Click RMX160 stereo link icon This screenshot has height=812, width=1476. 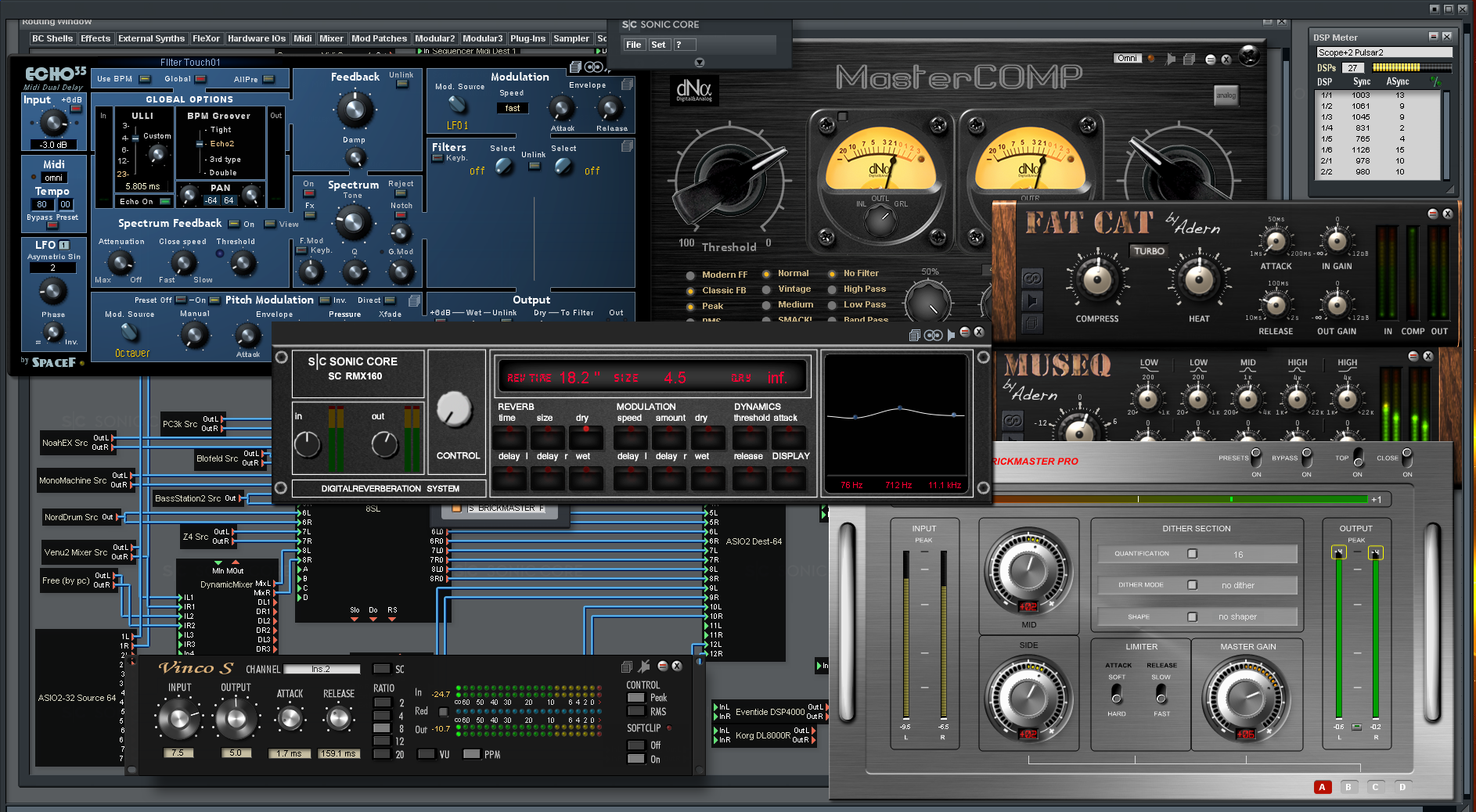(933, 335)
